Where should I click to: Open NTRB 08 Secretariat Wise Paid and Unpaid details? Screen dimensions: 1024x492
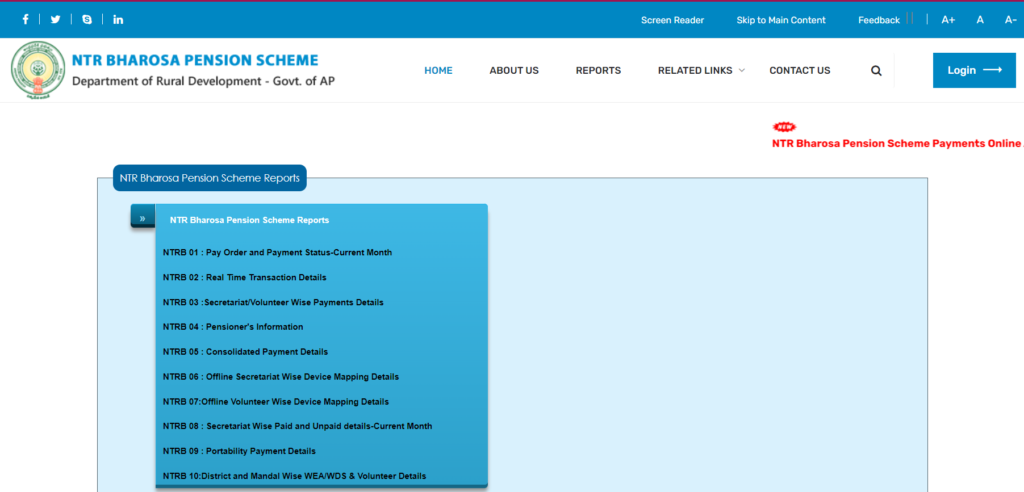[297, 426]
